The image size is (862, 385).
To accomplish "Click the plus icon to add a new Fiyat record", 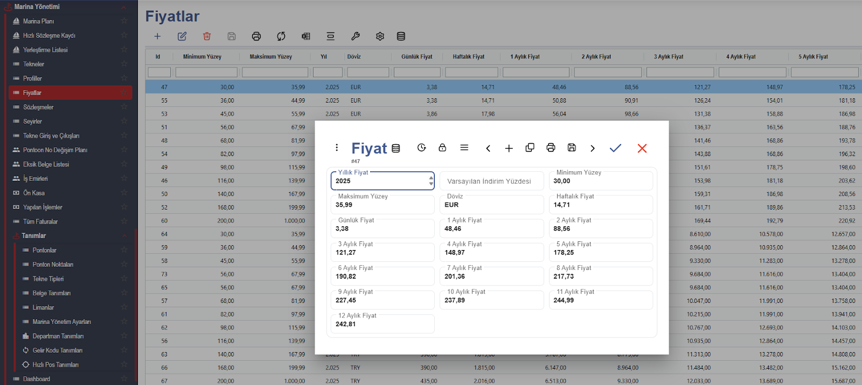I will pyautogui.click(x=509, y=148).
